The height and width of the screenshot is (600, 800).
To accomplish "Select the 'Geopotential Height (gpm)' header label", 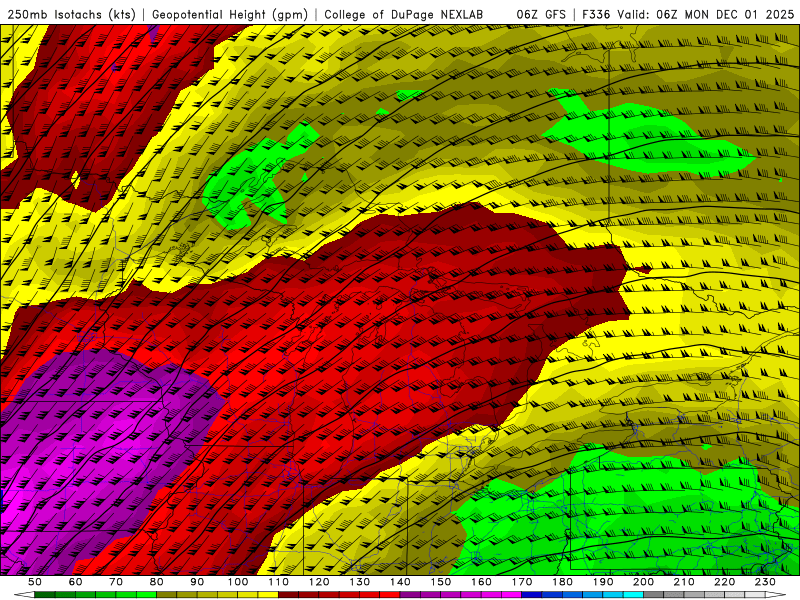I will (230, 14).
